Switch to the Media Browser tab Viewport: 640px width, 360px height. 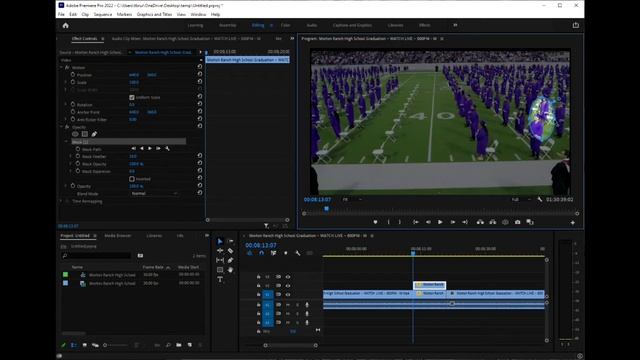[118, 236]
